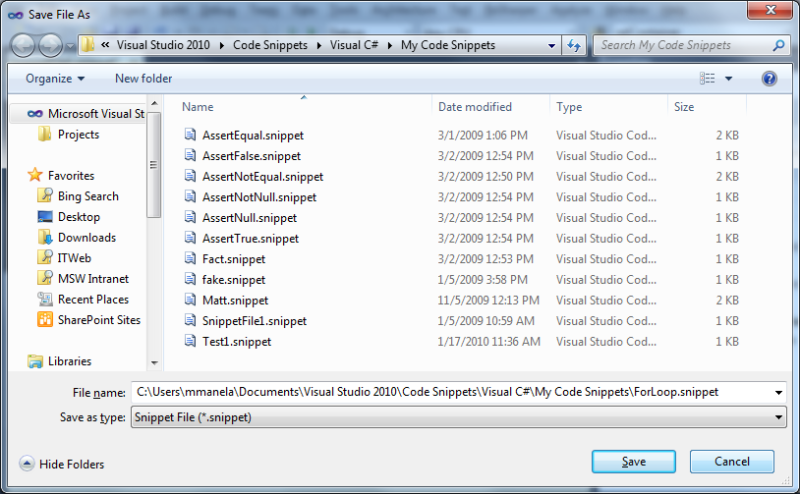Click the Fact.snippet file icon

[190, 258]
